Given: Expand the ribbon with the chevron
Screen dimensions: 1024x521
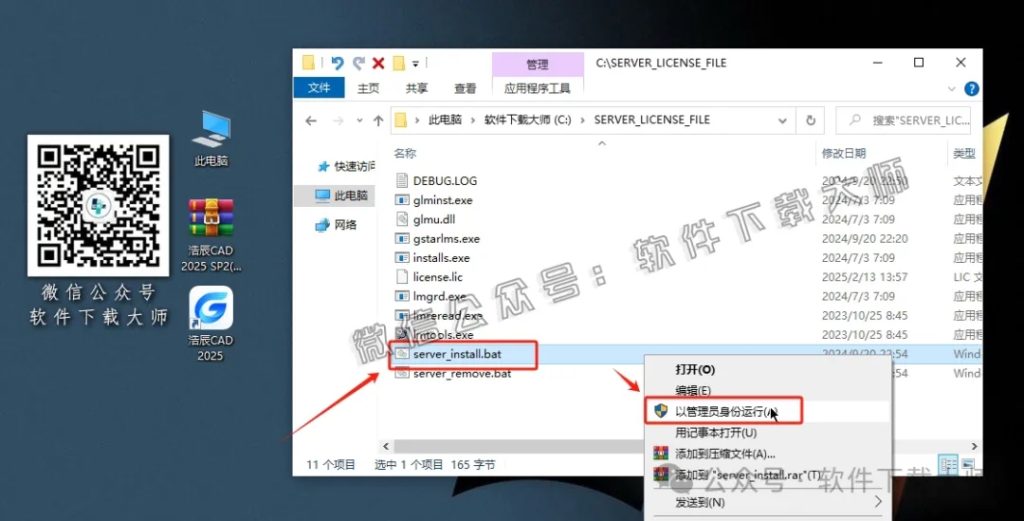Looking at the screenshot, I should click(x=952, y=89).
